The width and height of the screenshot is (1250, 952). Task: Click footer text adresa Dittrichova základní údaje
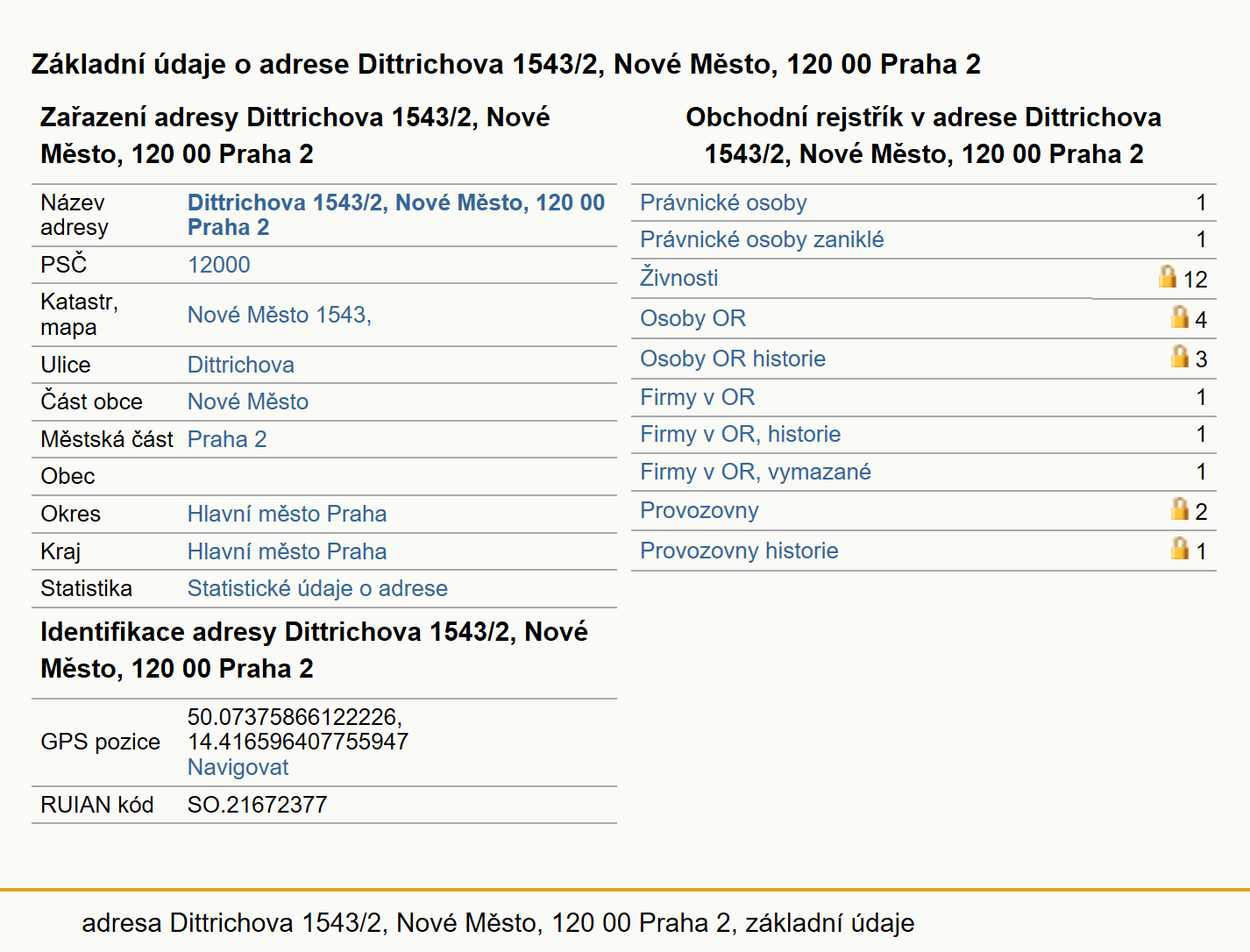[x=498, y=923]
